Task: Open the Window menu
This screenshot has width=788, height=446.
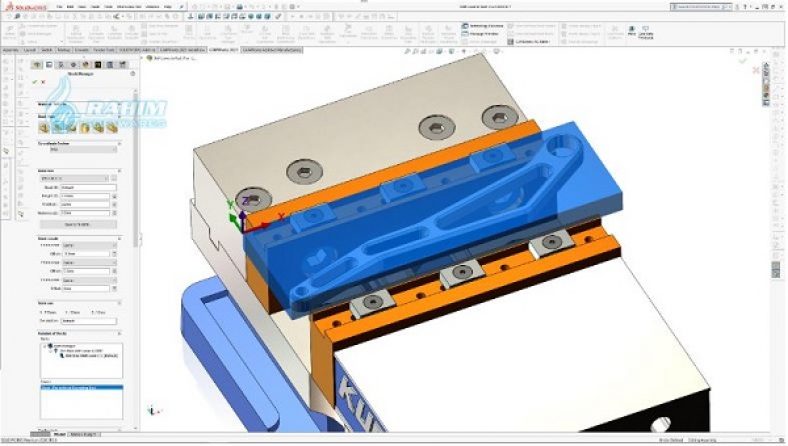Action: [x=152, y=7]
